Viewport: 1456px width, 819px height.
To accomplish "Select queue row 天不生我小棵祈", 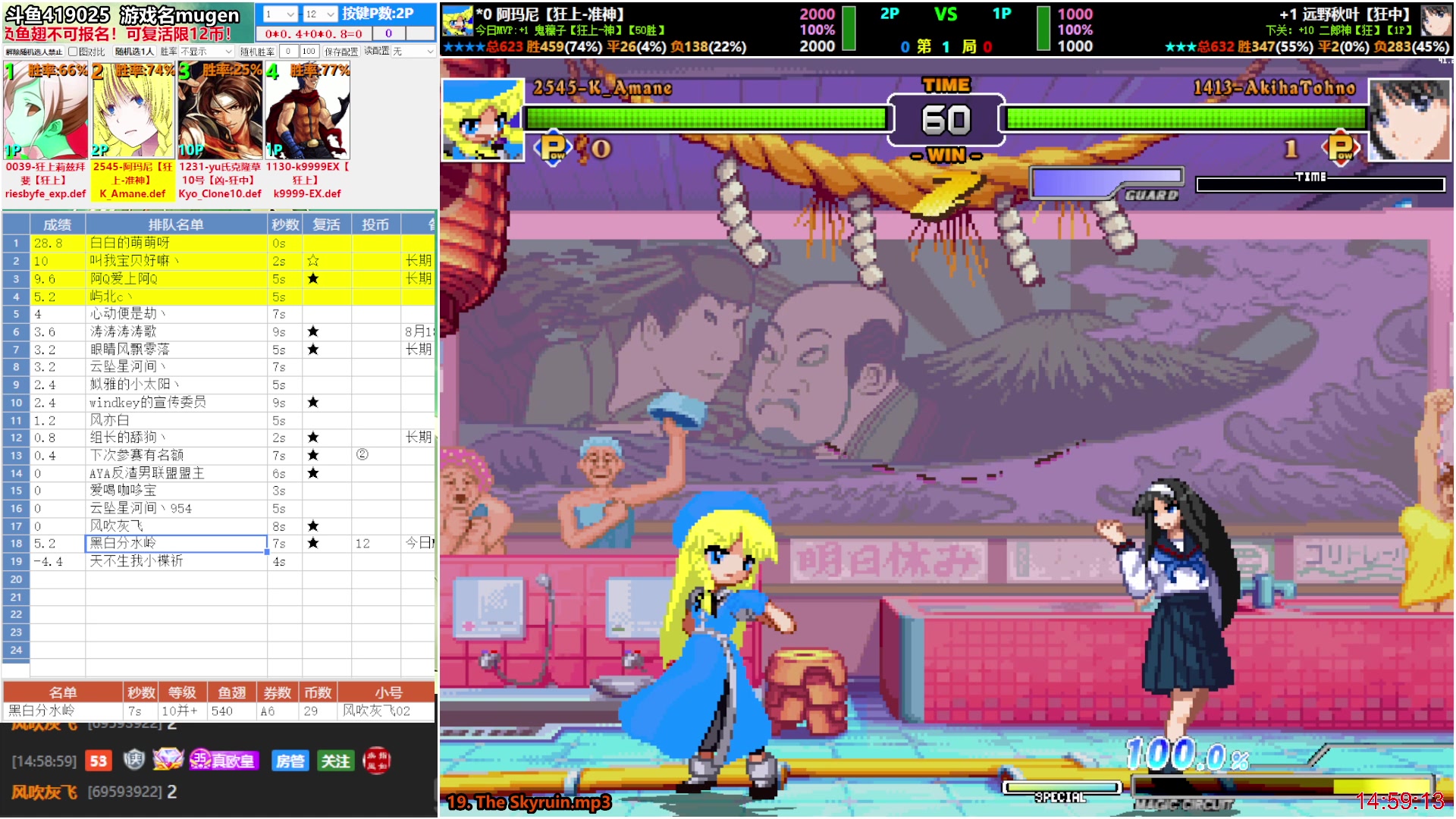I will pyautogui.click(x=218, y=561).
